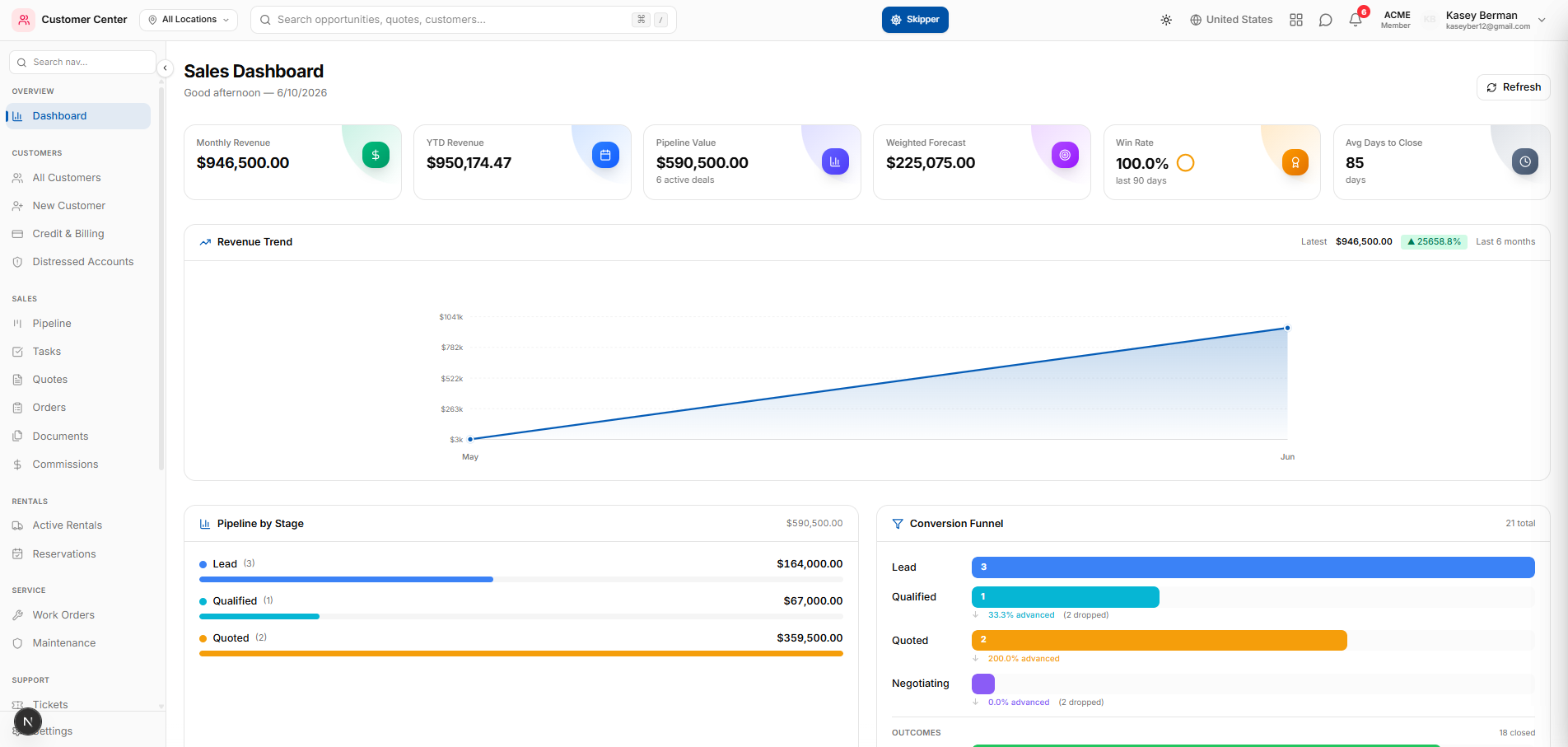Open notifications bell with 6 badge
The width and height of the screenshot is (1568, 747).
1356,20
